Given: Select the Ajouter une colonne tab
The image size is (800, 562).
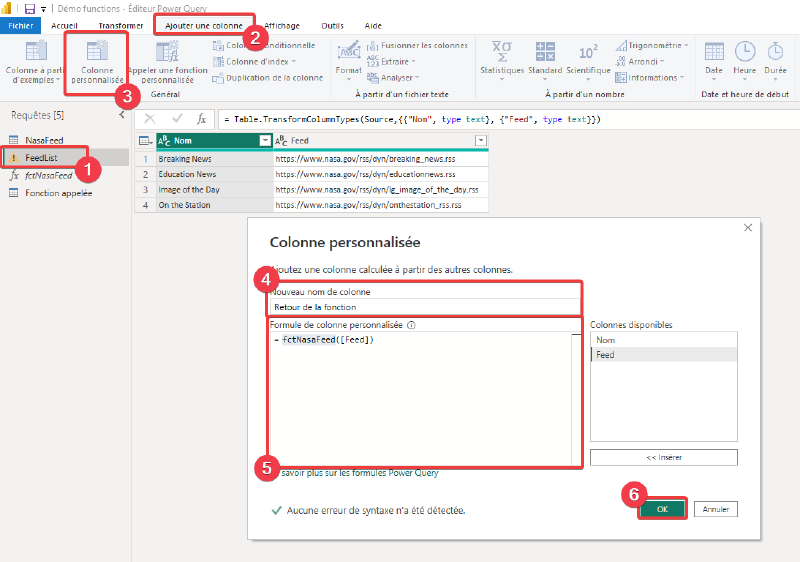Looking at the screenshot, I should pos(204,25).
